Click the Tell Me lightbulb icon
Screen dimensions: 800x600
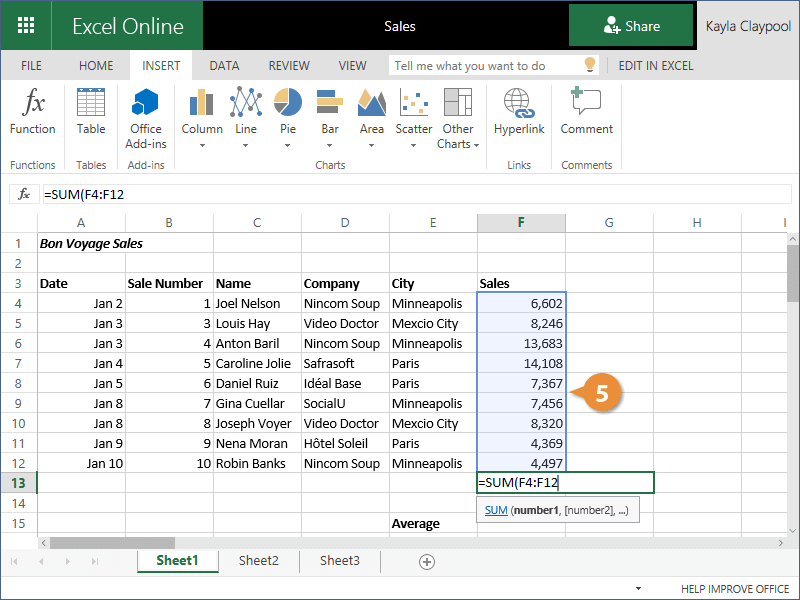591,66
